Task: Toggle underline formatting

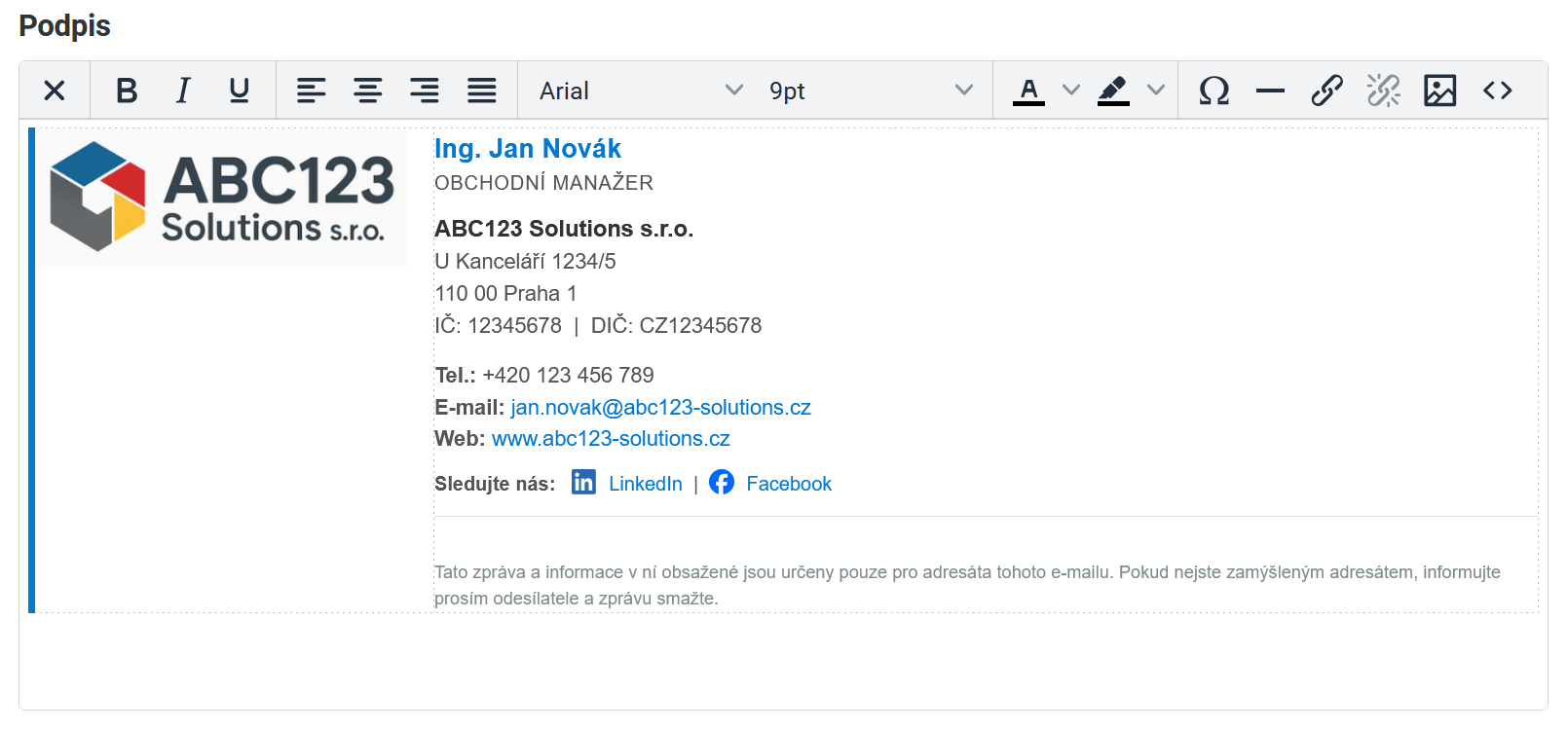Action: 239,91
